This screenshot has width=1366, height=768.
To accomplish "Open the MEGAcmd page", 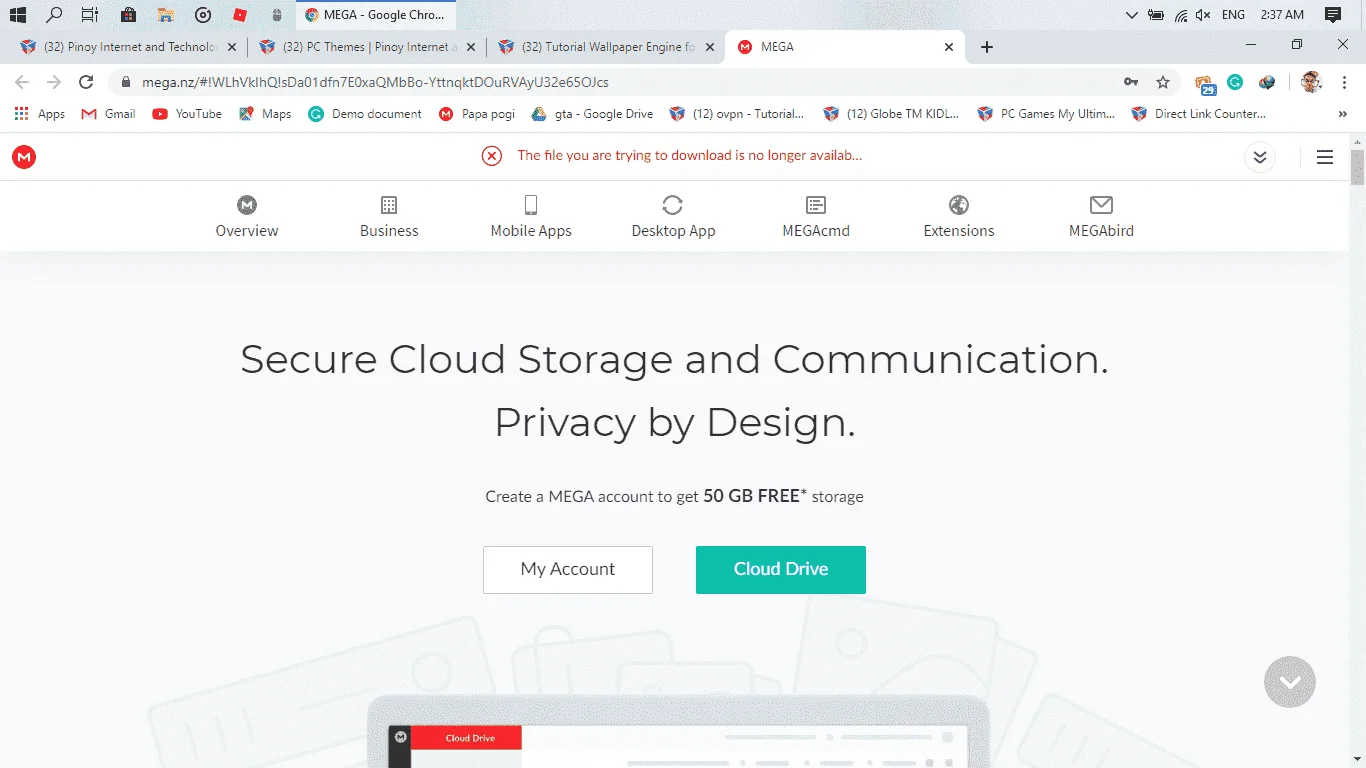I will click(x=816, y=217).
